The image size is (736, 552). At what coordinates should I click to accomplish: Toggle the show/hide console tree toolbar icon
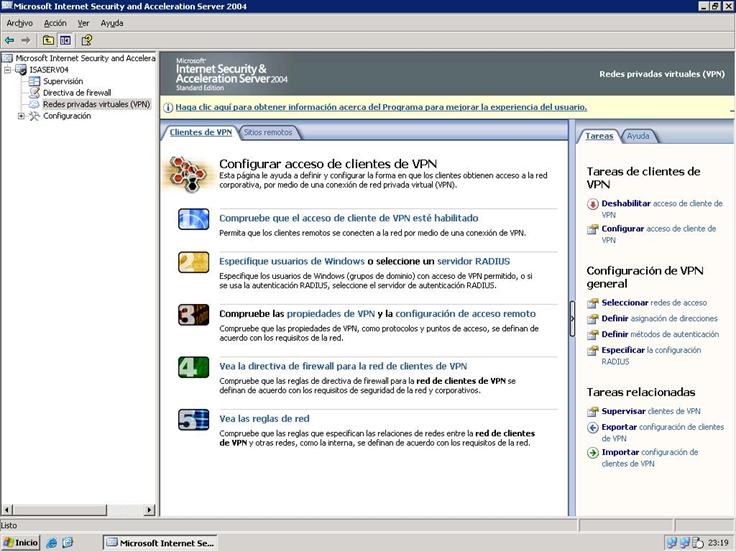click(x=65, y=40)
